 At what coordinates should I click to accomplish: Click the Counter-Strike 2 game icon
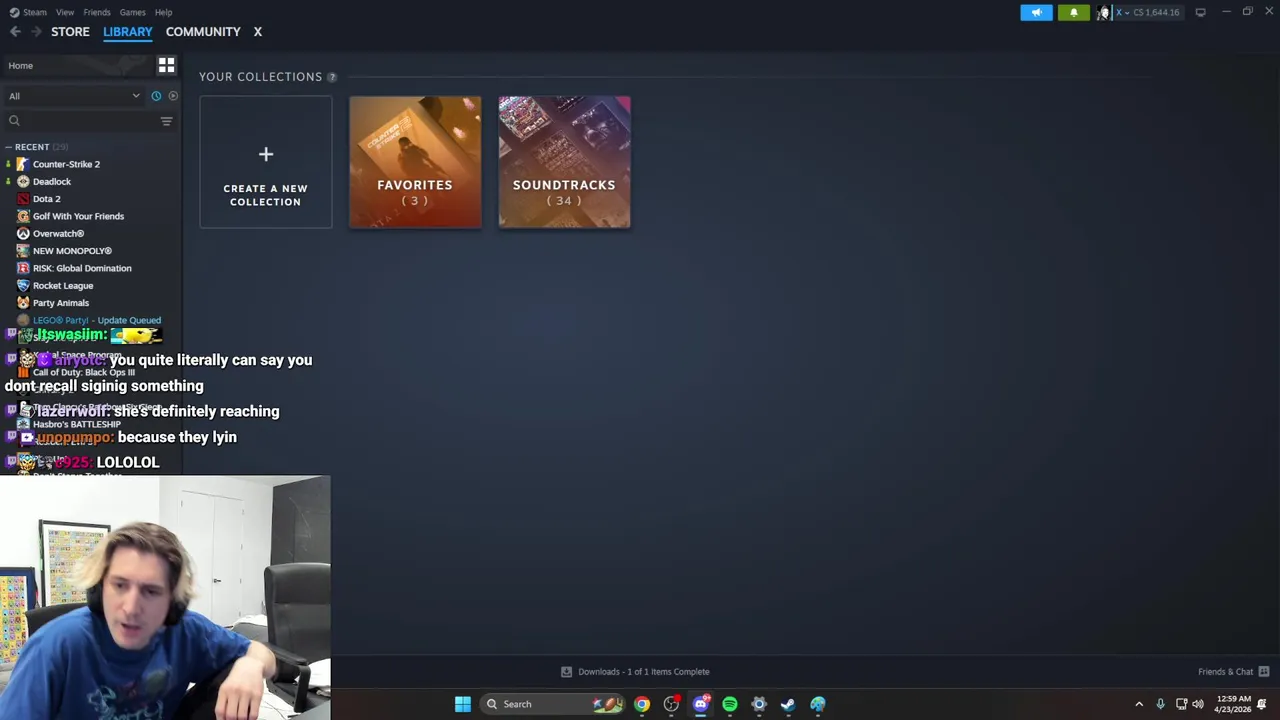(x=23, y=164)
